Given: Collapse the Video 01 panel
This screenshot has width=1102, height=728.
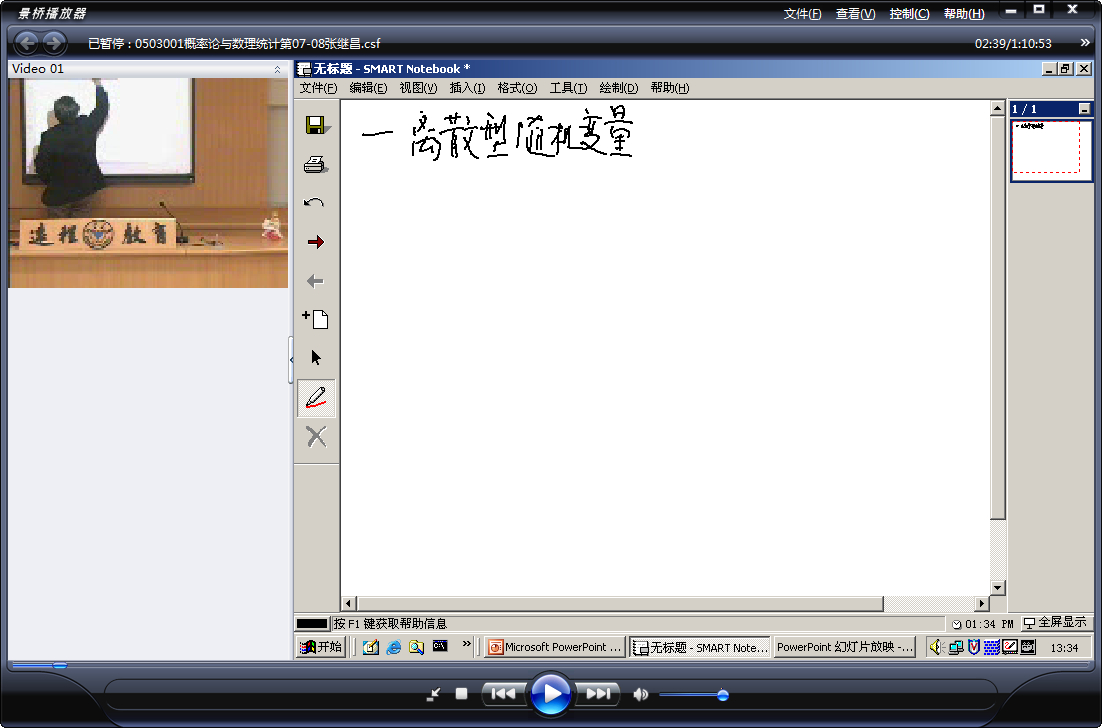Looking at the screenshot, I should (277, 69).
